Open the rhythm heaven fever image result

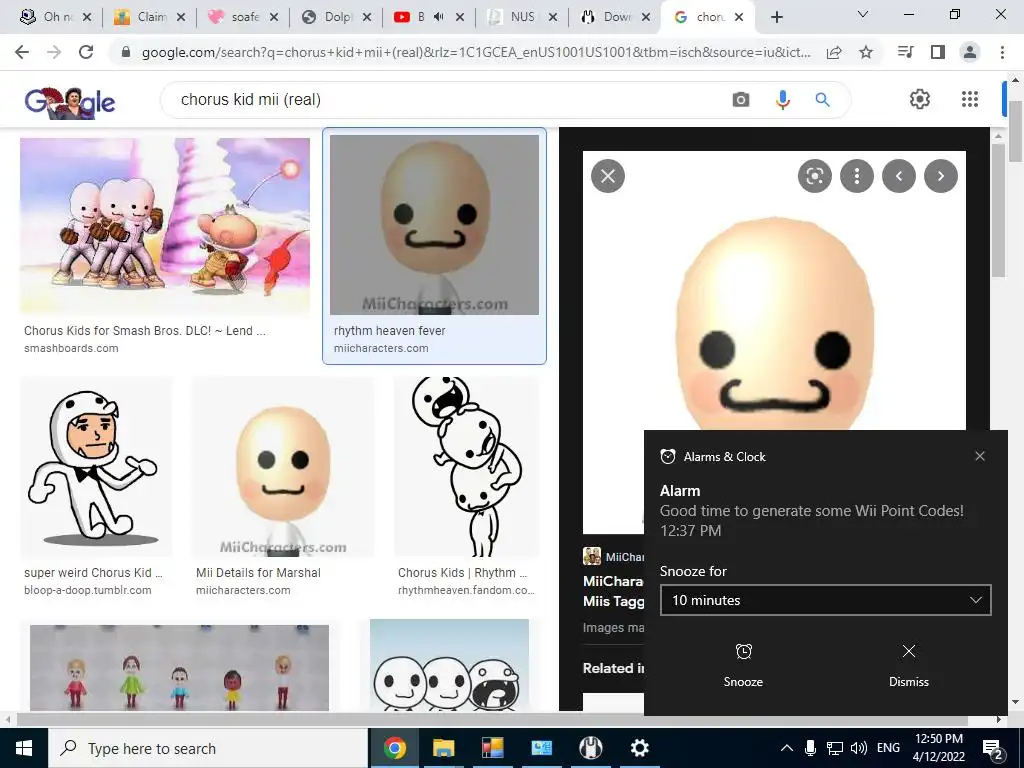click(434, 225)
